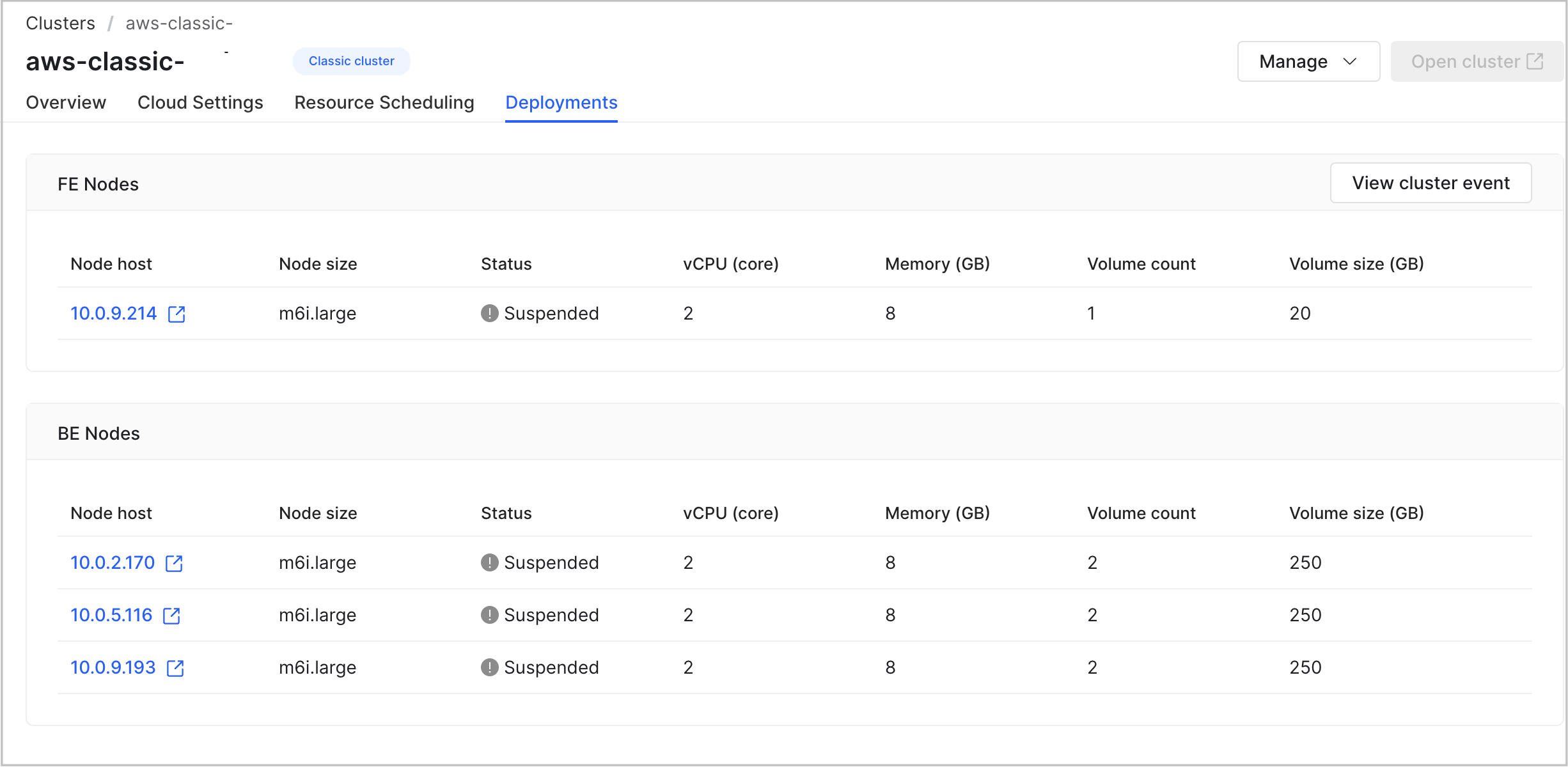
Task: Click m6i.large node size for 10.0.9.214
Action: coord(317,314)
